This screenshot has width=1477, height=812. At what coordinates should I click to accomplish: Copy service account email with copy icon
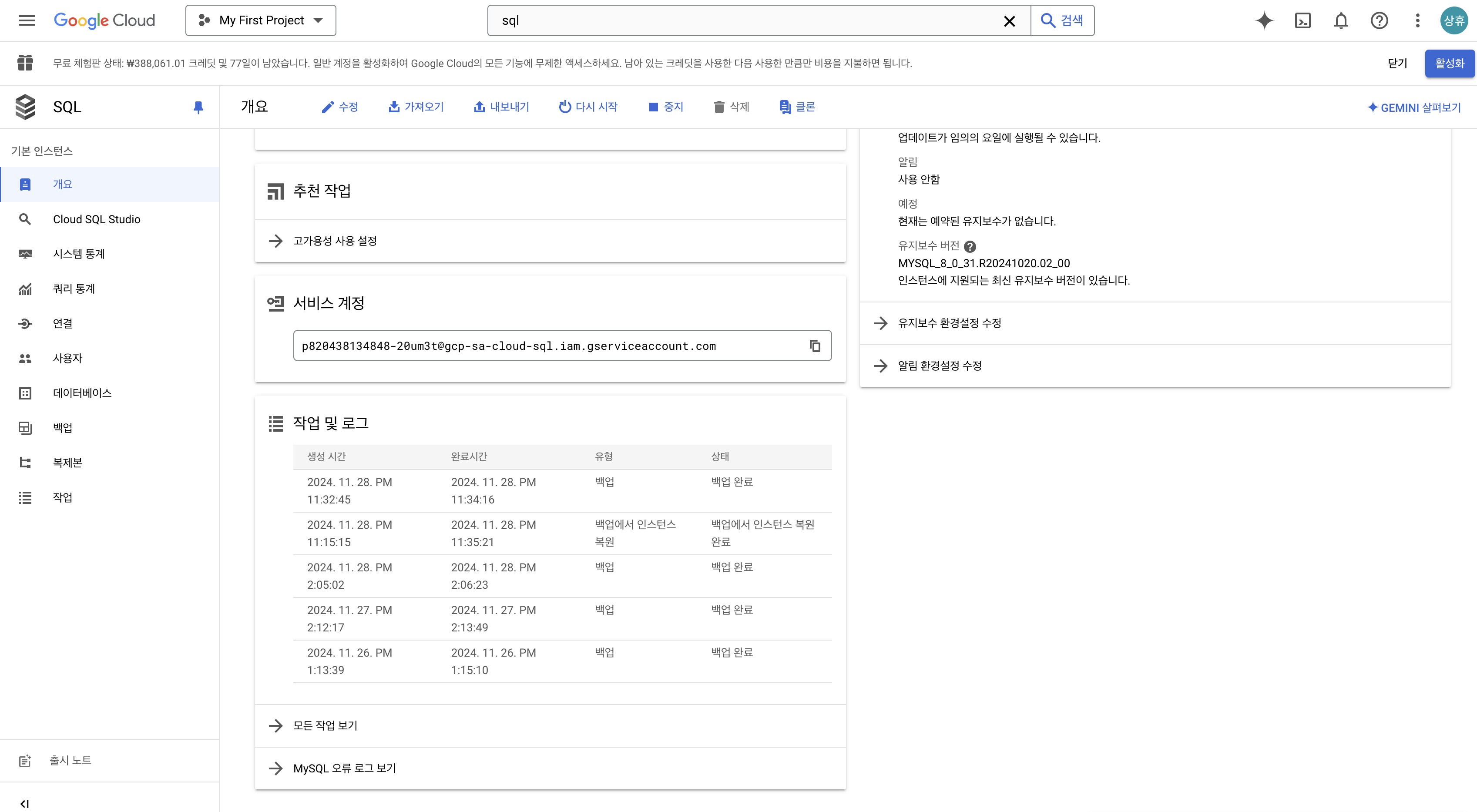coord(815,346)
